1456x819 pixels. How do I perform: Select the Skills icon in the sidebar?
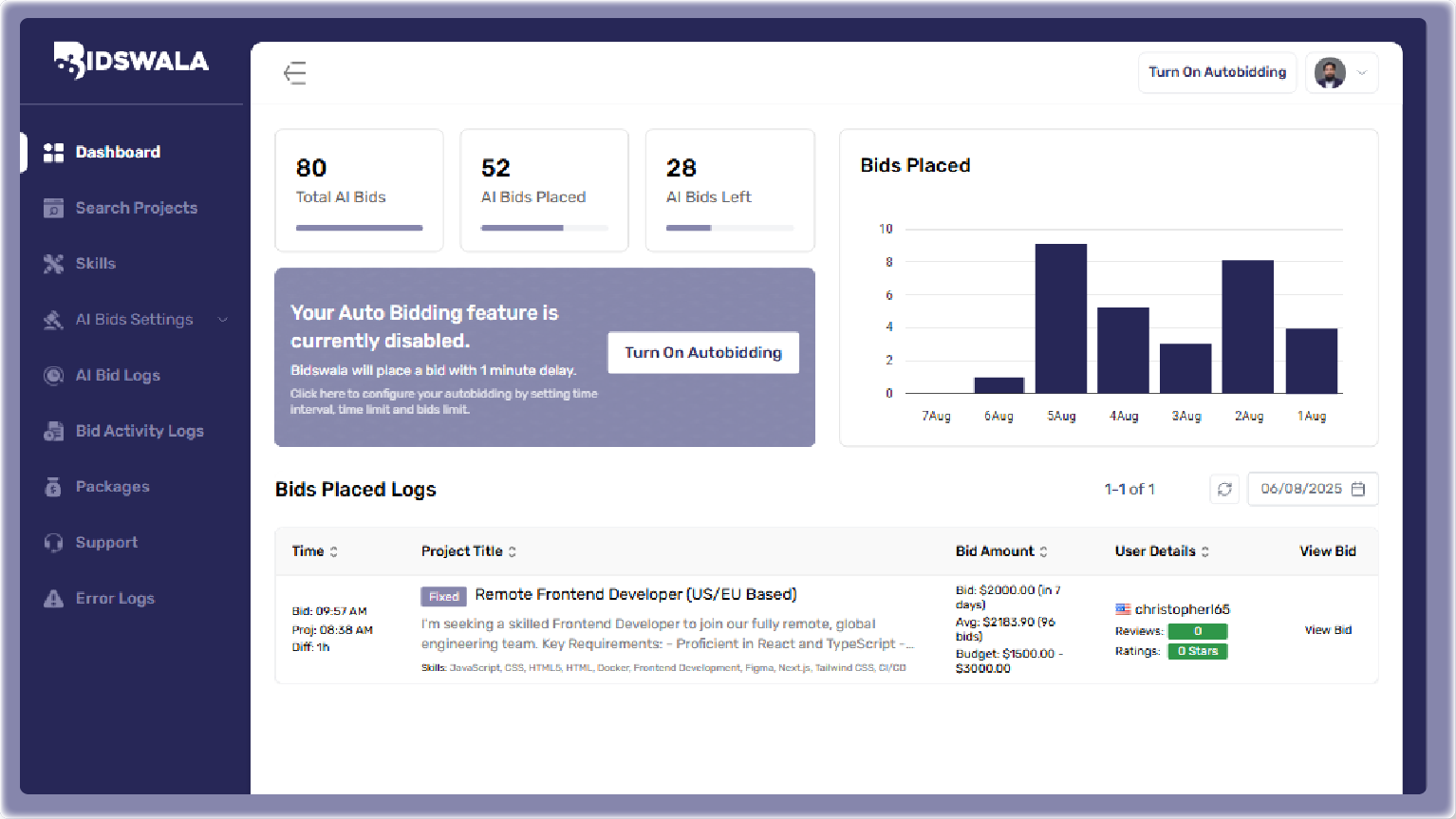point(54,263)
